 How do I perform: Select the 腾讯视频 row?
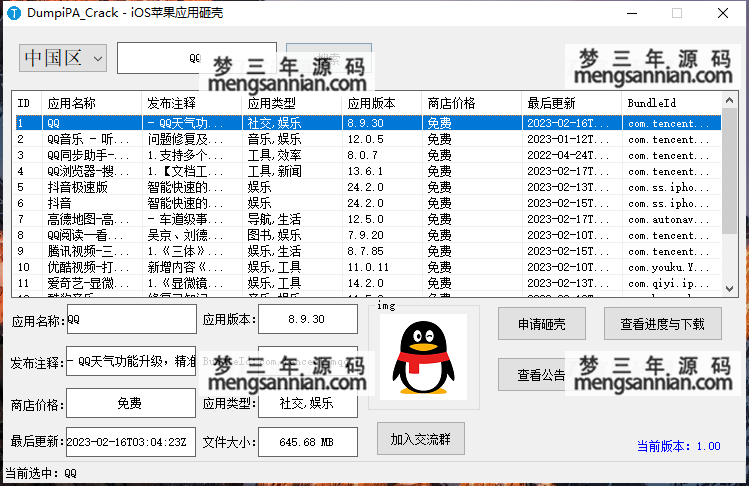[368, 251]
